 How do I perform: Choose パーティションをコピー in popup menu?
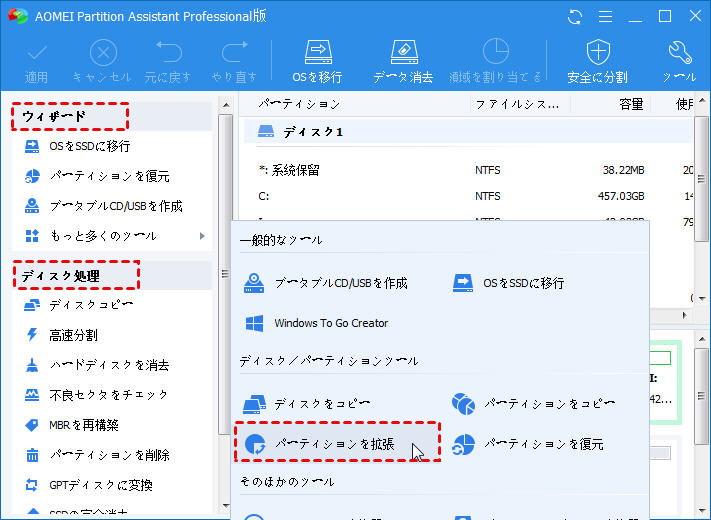(x=534, y=404)
